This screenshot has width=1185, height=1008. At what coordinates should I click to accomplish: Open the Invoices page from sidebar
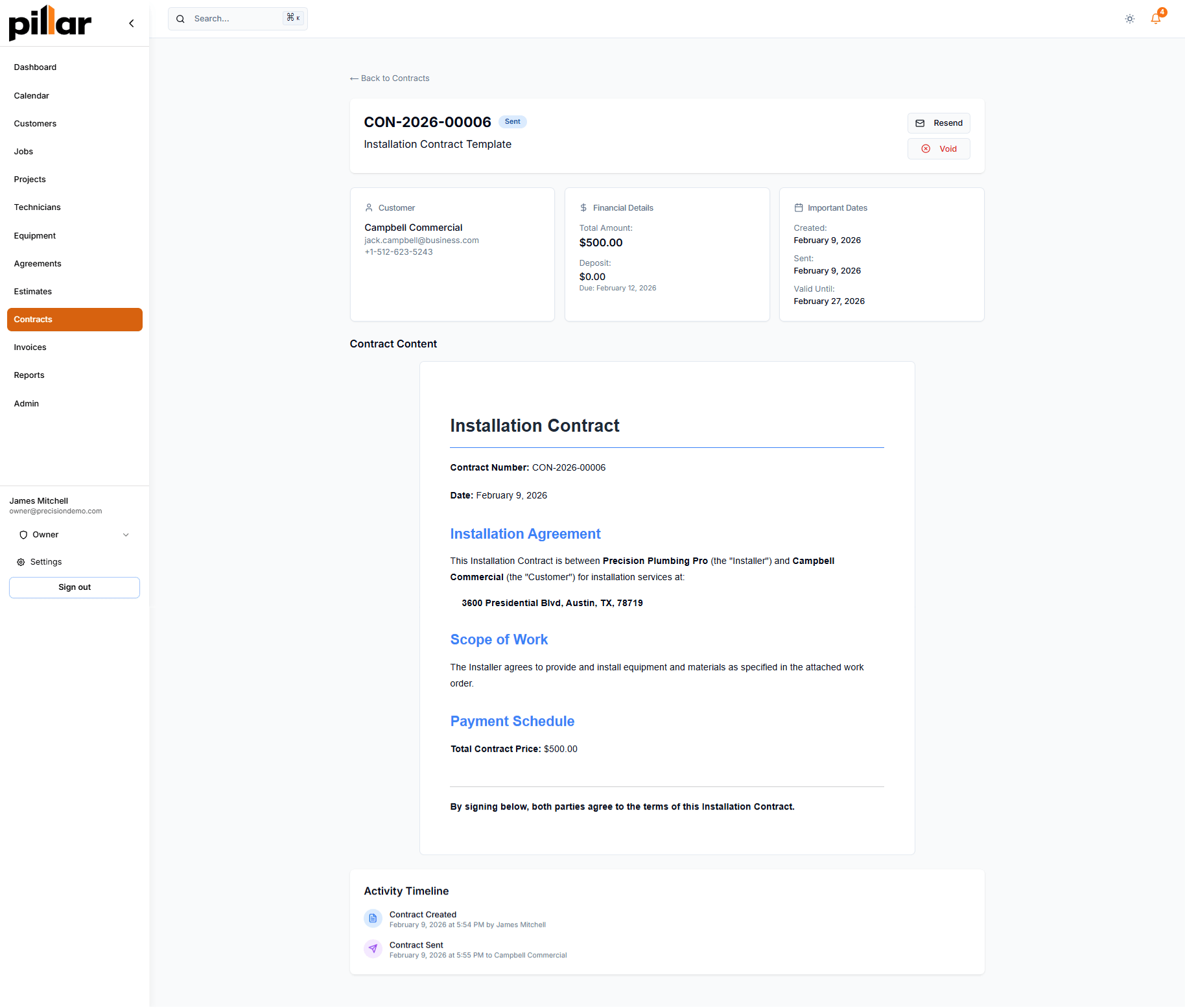coord(30,347)
